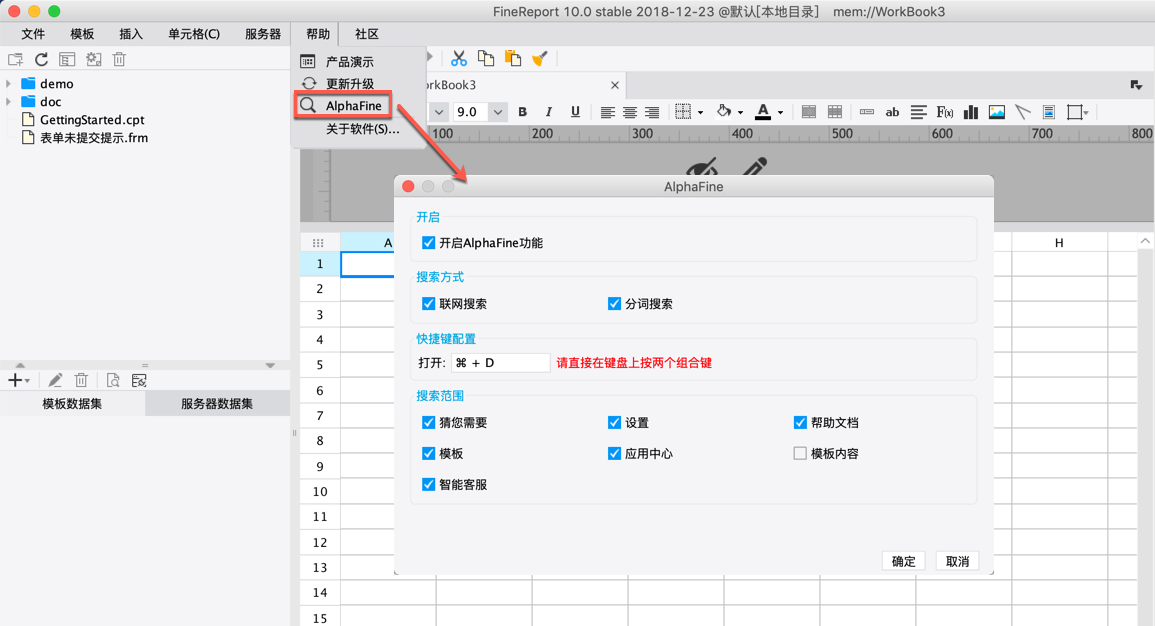Align cell text center
The image size is (1155, 626).
(x=630, y=112)
